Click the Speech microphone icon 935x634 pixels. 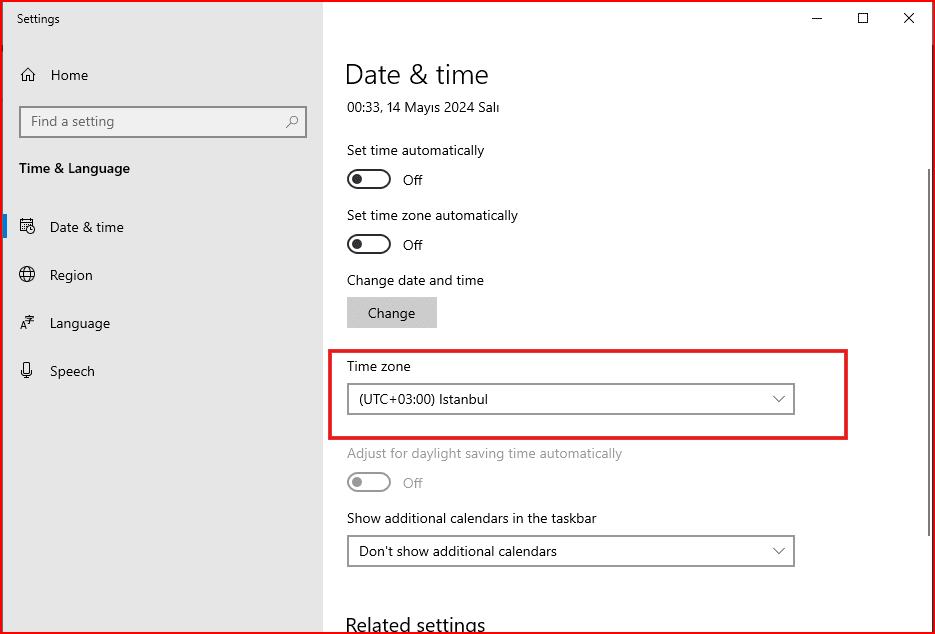28,371
